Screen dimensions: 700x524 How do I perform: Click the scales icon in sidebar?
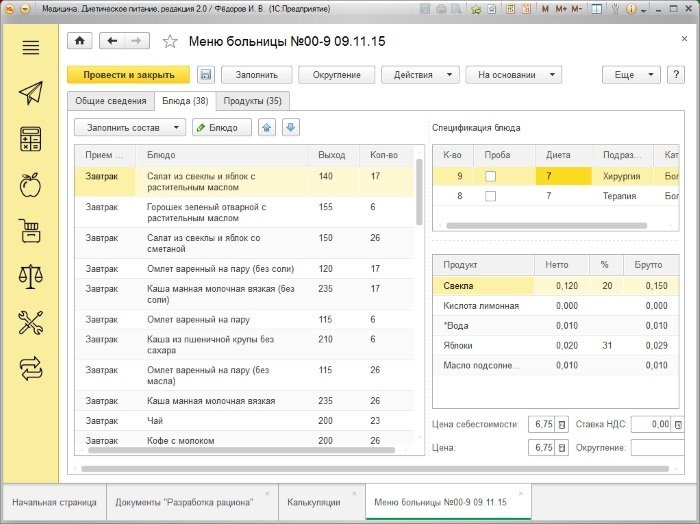coord(31,277)
